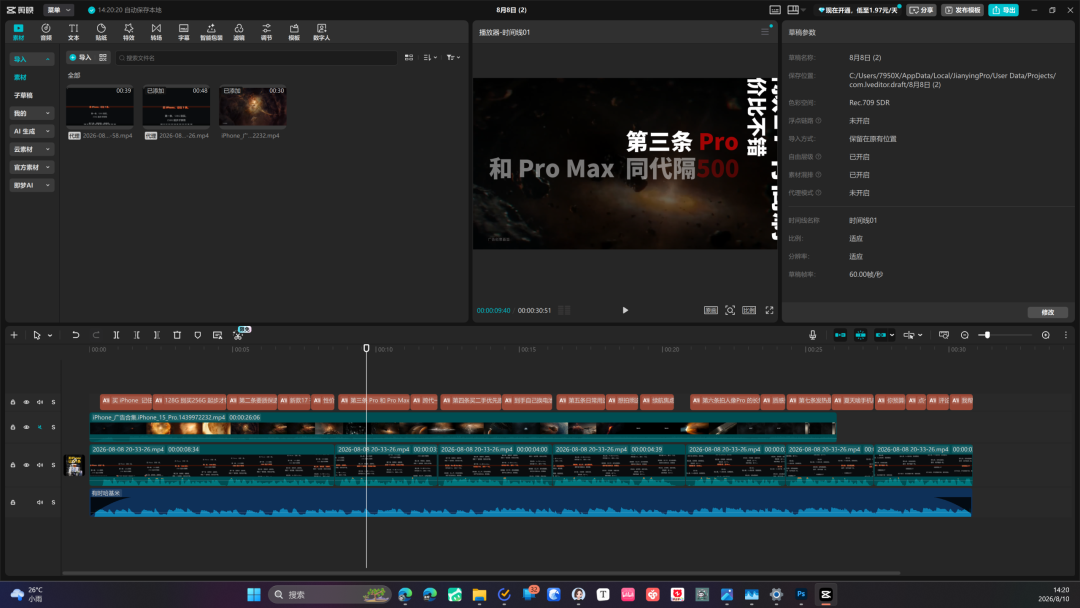Open the player panel hamburger menu
The image size is (1080, 608).
(x=765, y=32)
